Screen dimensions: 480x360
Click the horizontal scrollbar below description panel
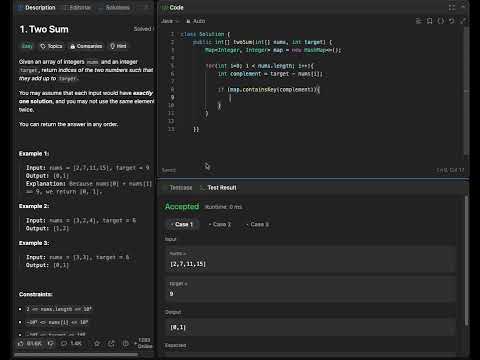(76, 355)
